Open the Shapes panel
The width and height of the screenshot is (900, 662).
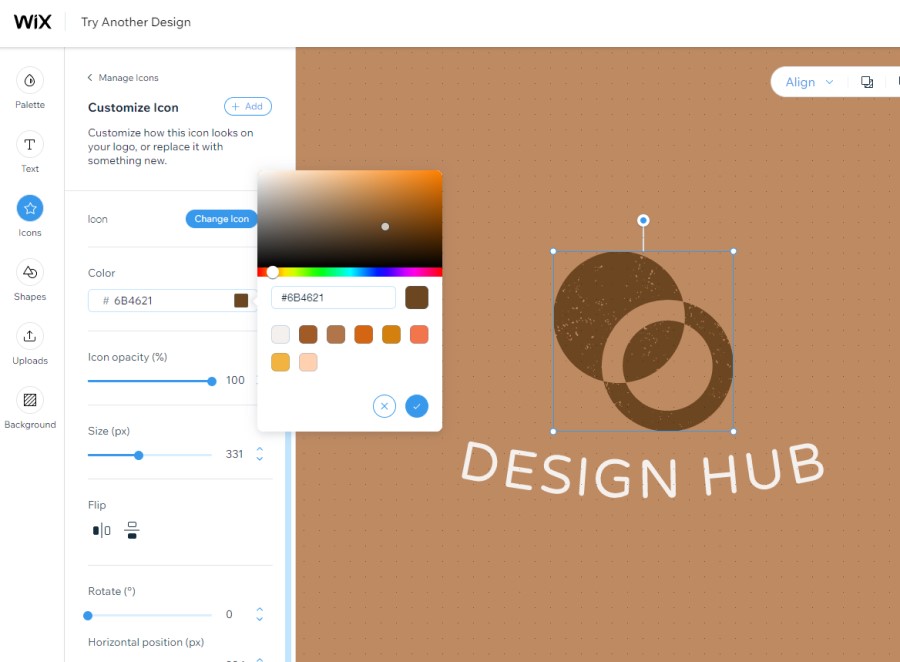(x=30, y=280)
